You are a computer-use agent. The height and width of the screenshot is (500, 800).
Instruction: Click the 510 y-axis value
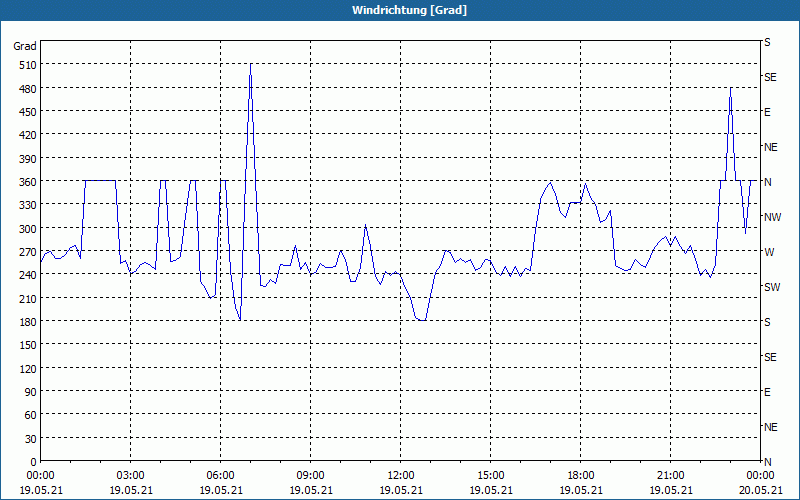coord(29,65)
